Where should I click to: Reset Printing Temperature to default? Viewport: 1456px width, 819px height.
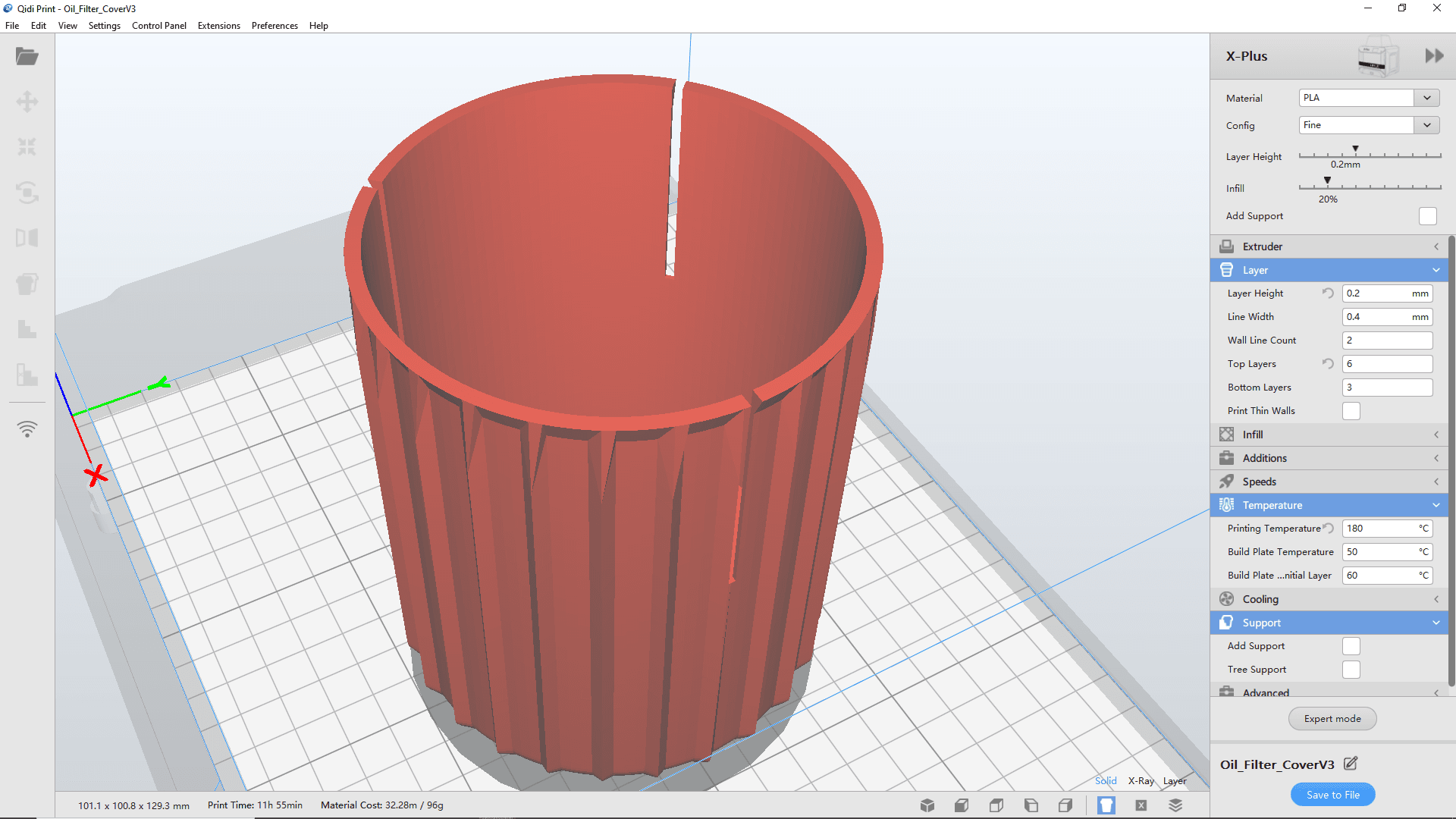point(1328,529)
